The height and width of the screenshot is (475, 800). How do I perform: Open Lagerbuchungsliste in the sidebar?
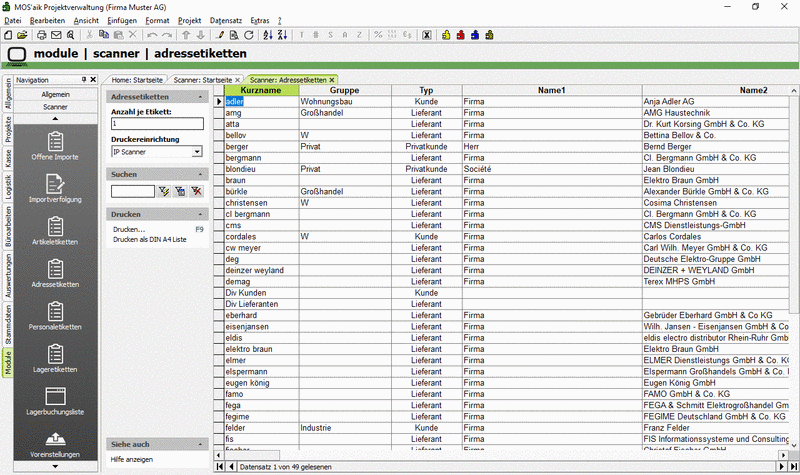click(x=55, y=401)
